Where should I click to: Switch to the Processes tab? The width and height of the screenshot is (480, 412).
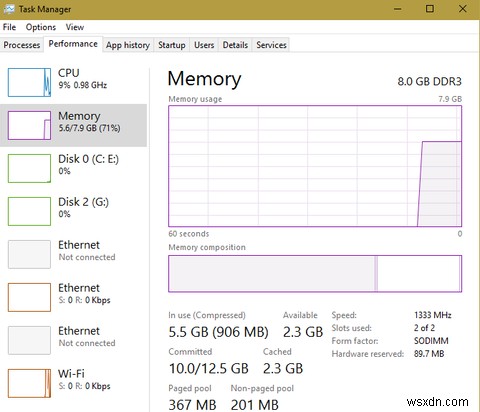(22, 45)
